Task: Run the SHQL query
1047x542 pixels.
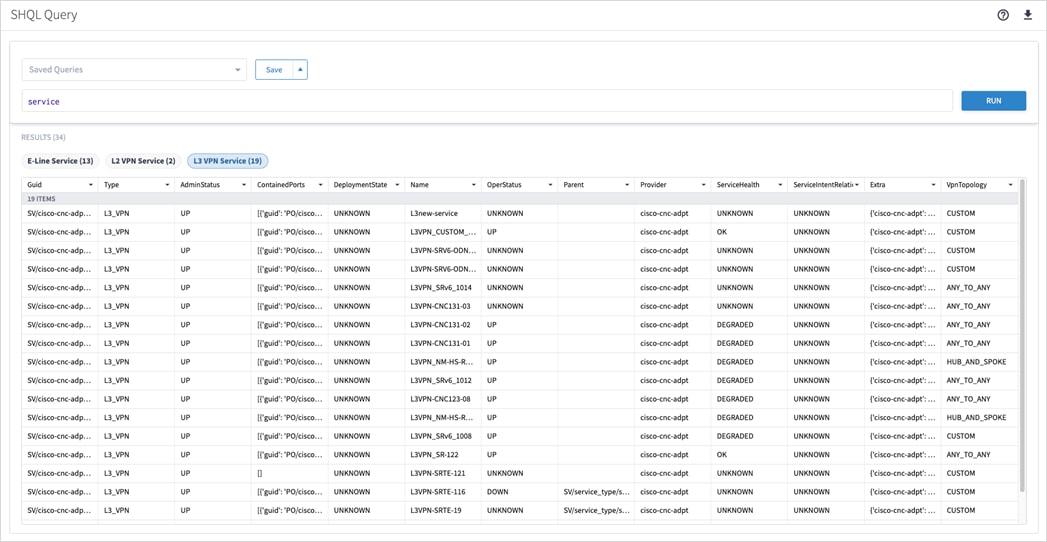Action: click(994, 101)
